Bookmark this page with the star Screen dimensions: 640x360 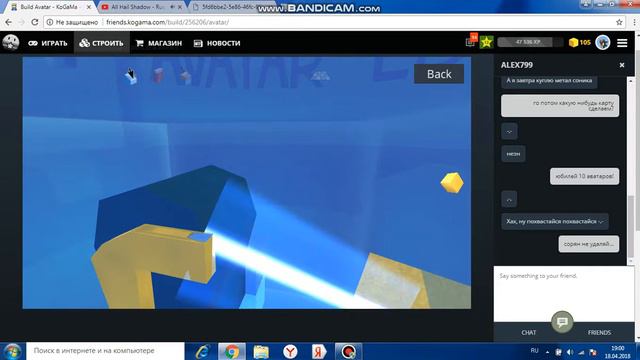point(619,22)
